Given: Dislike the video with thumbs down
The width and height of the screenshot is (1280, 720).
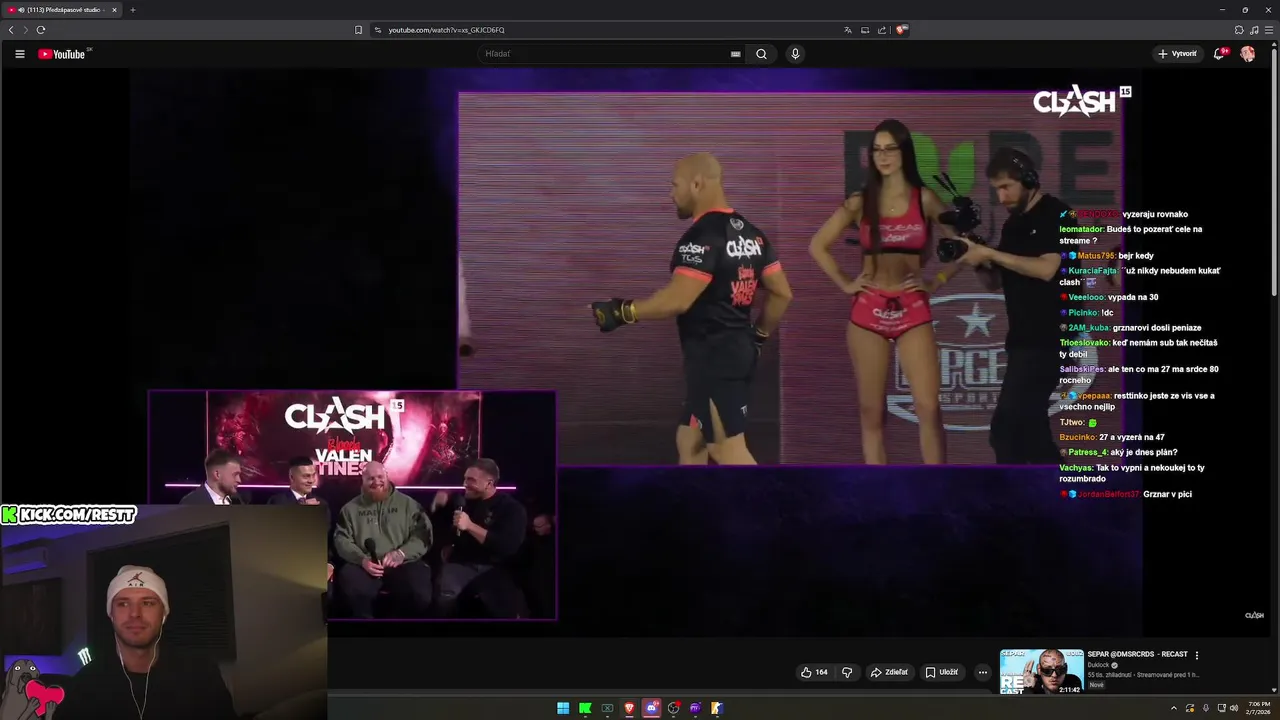Looking at the screenshot, I should point(847,672).
